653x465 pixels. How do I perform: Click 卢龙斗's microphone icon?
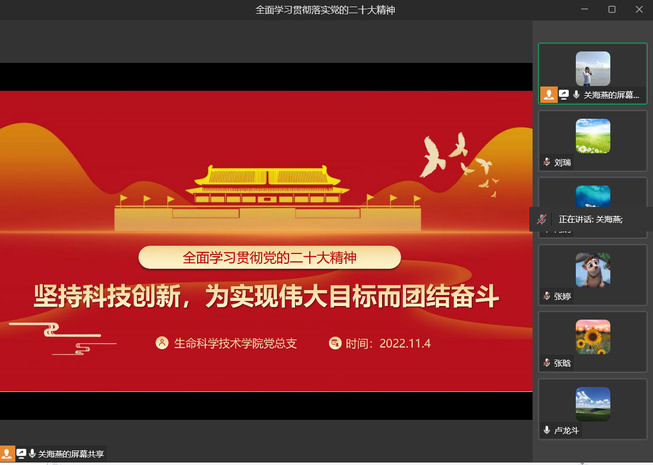tap(547, 430)
